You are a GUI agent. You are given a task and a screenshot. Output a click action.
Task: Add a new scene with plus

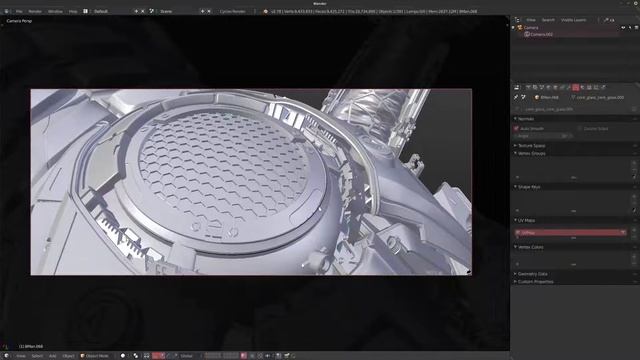(202, 11)
